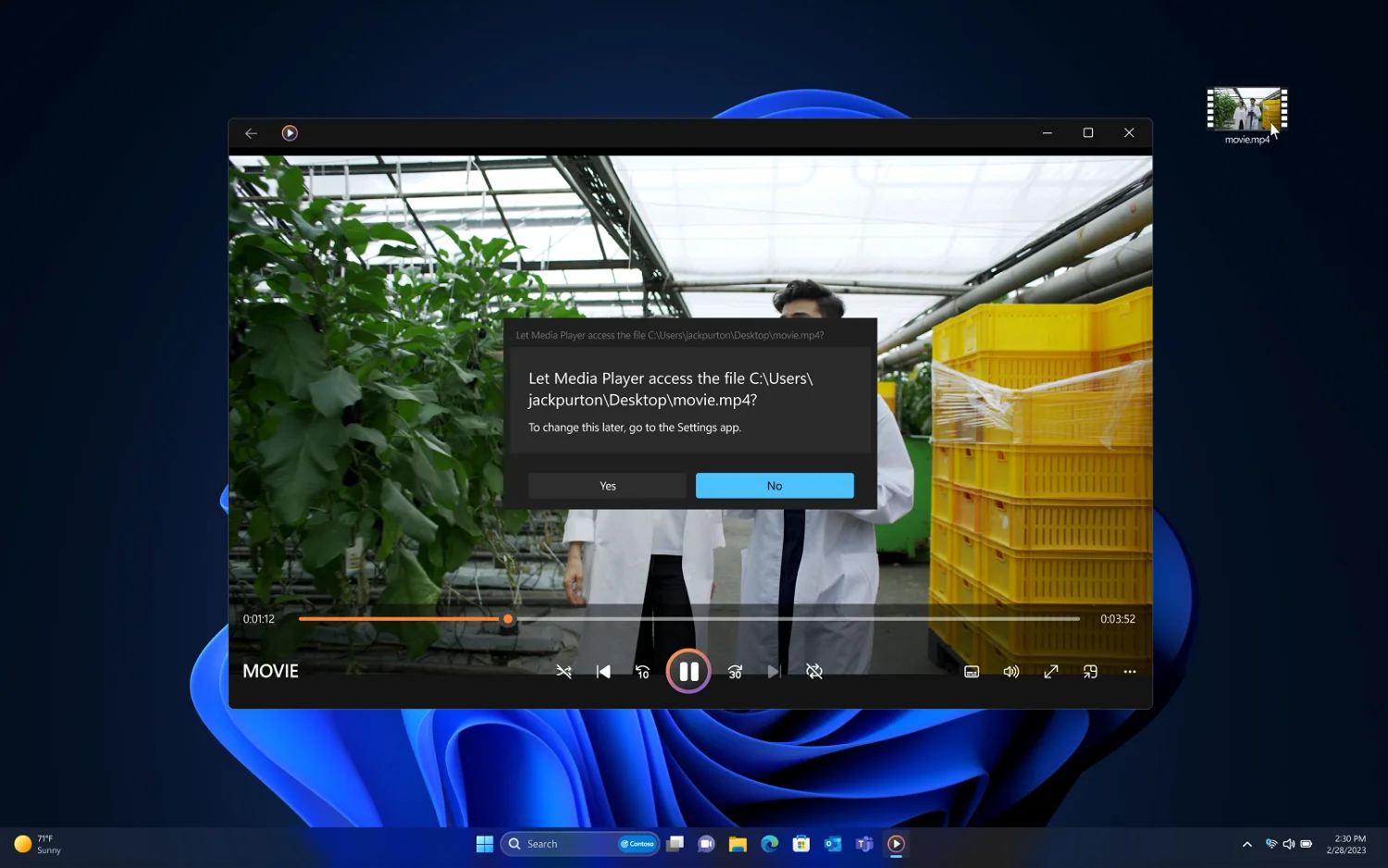Open network settings from the Wi-Fi icon

pyautogui.click(x=1271, y=844)
